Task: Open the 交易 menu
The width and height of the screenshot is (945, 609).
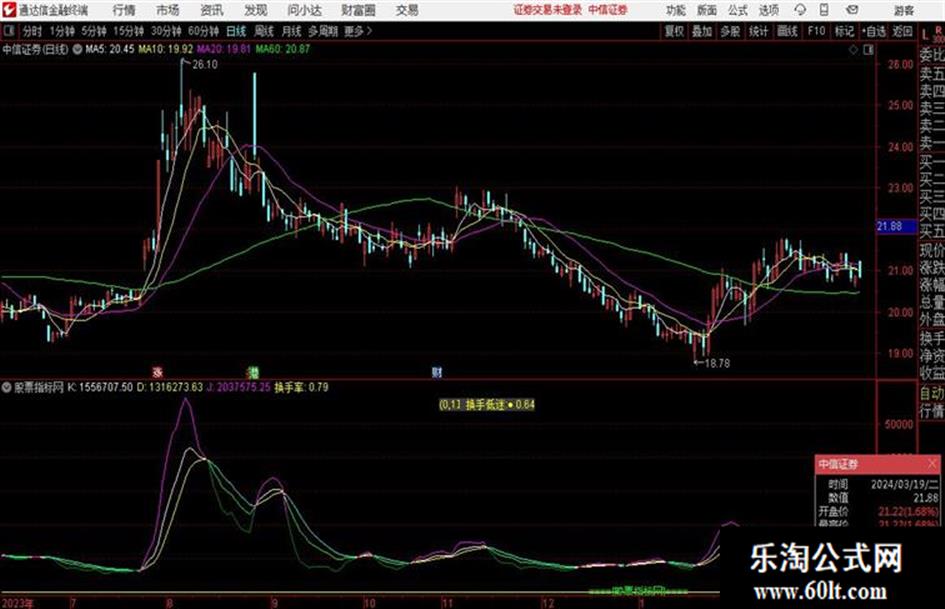Action: pyautogui.click(x=407, y=10)
